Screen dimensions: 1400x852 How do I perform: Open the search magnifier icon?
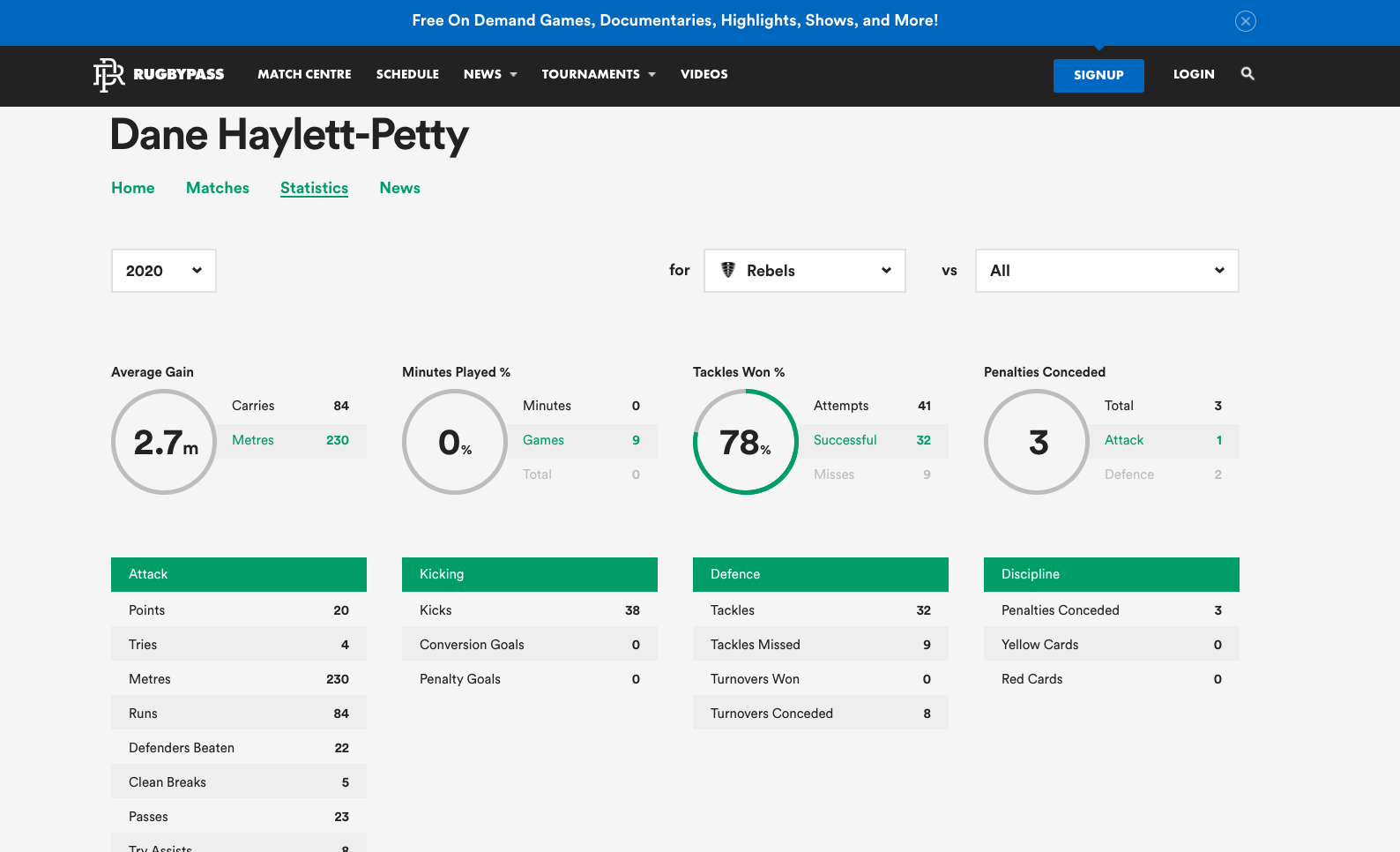pyautogui.click(x=1247, y=74)
